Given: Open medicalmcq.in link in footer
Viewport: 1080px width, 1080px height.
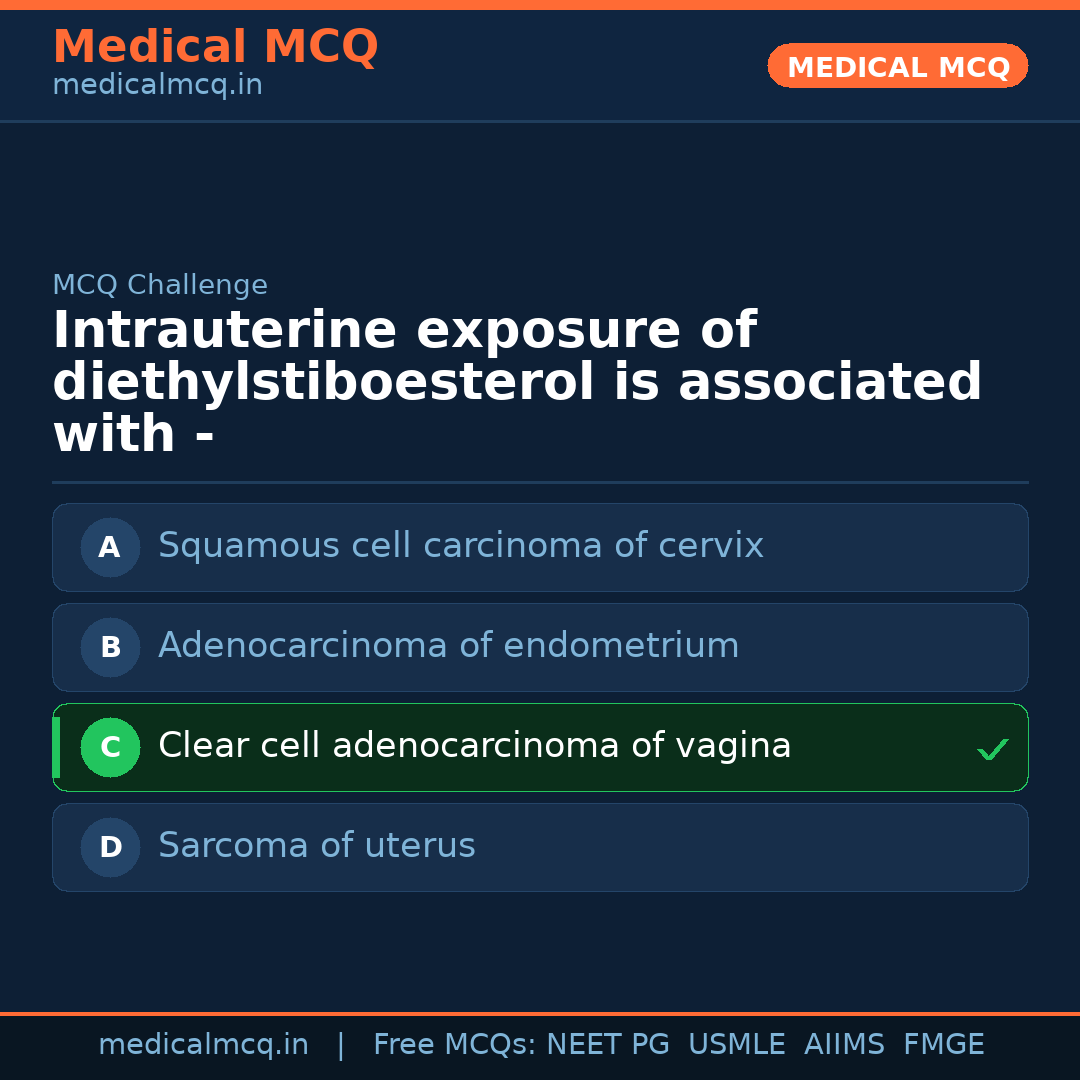Looking at the screenshot, I should click(x=203, y=1045).
